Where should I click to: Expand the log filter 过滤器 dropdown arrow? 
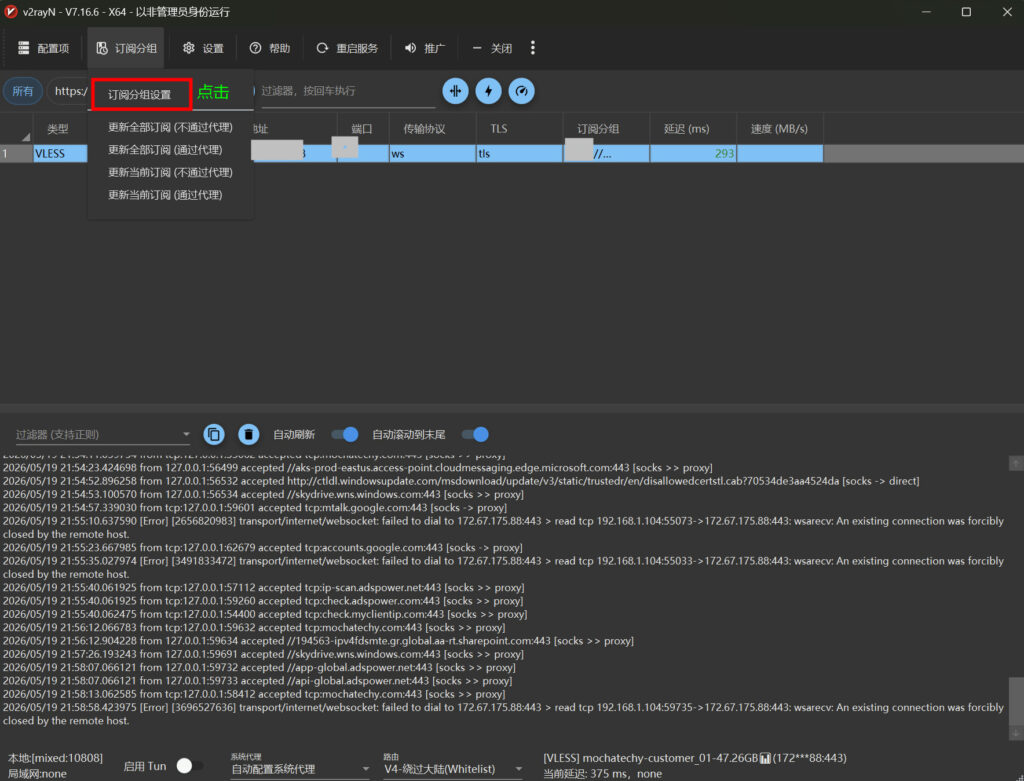(186, 434)
